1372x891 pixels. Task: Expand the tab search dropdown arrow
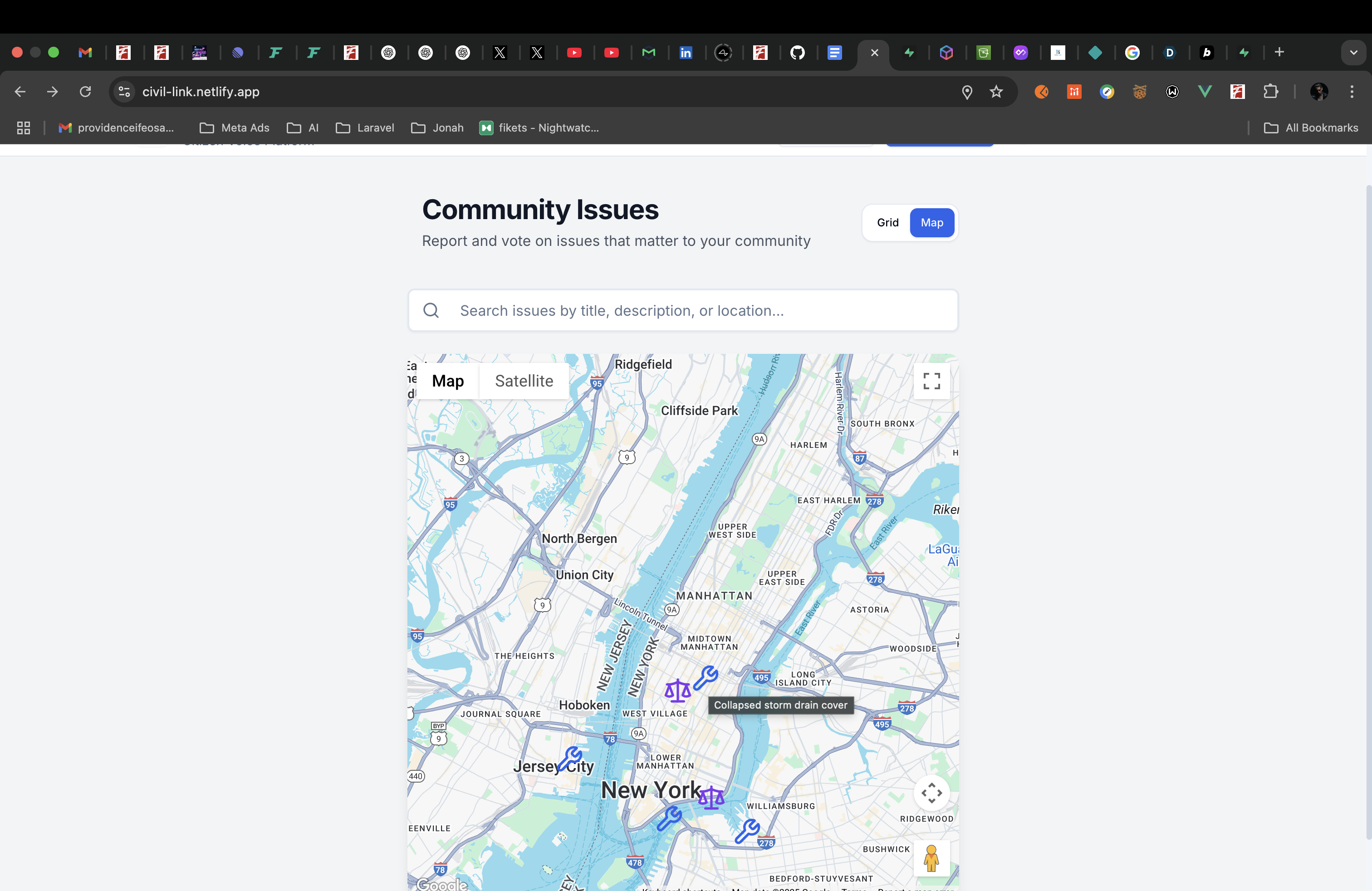point(1353,53)
